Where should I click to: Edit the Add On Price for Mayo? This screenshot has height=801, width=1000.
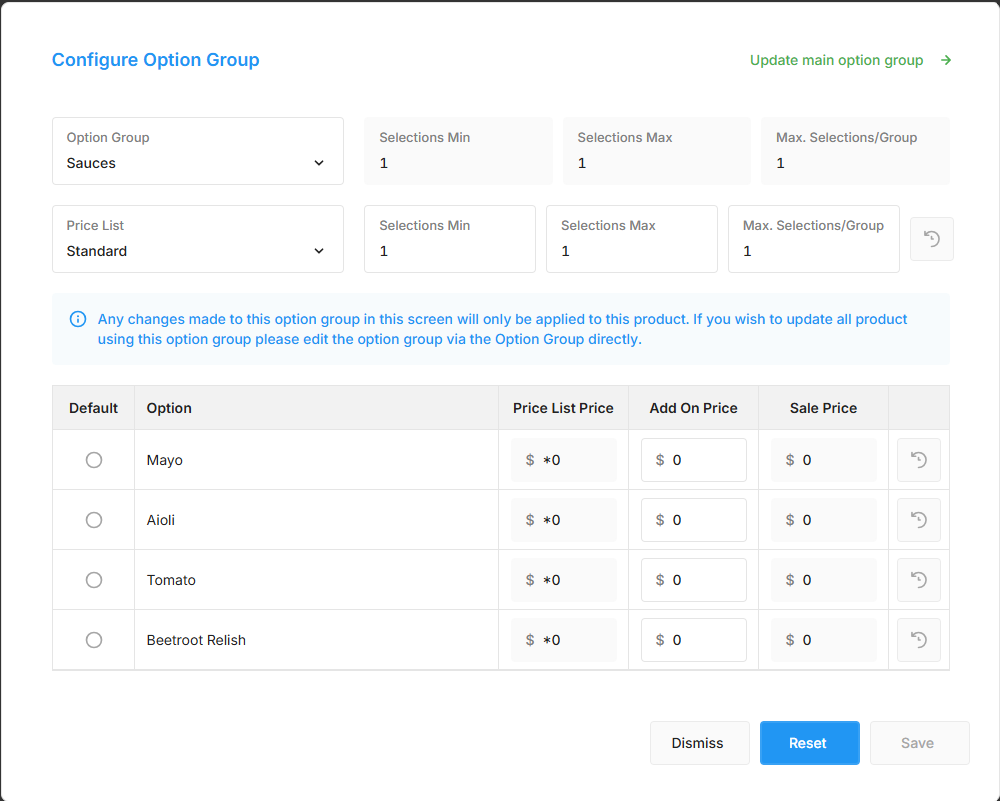[694, 460]
